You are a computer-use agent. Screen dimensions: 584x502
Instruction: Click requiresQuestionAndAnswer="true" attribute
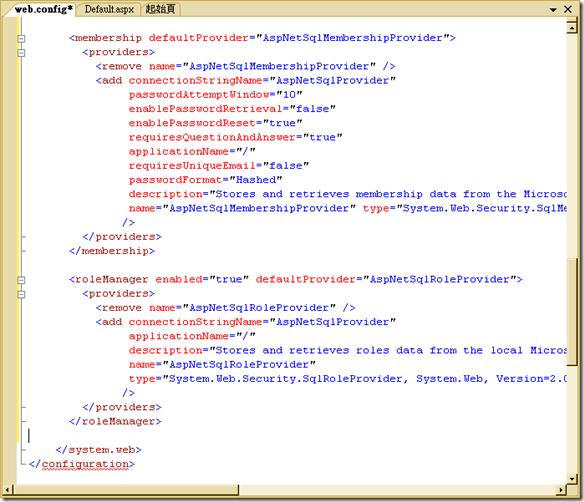pyautogui.click(x=235, y=137)
